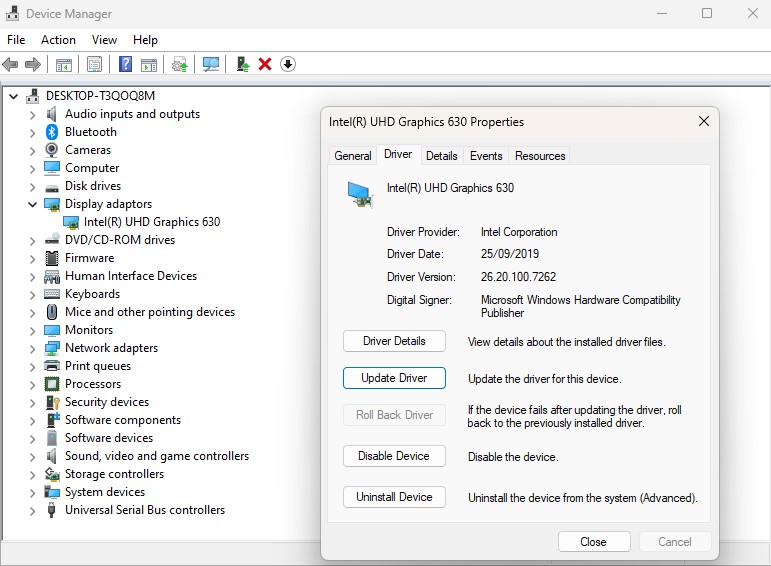
Task: Collapse the Display adaptors category
Action: tap(32, 204)
